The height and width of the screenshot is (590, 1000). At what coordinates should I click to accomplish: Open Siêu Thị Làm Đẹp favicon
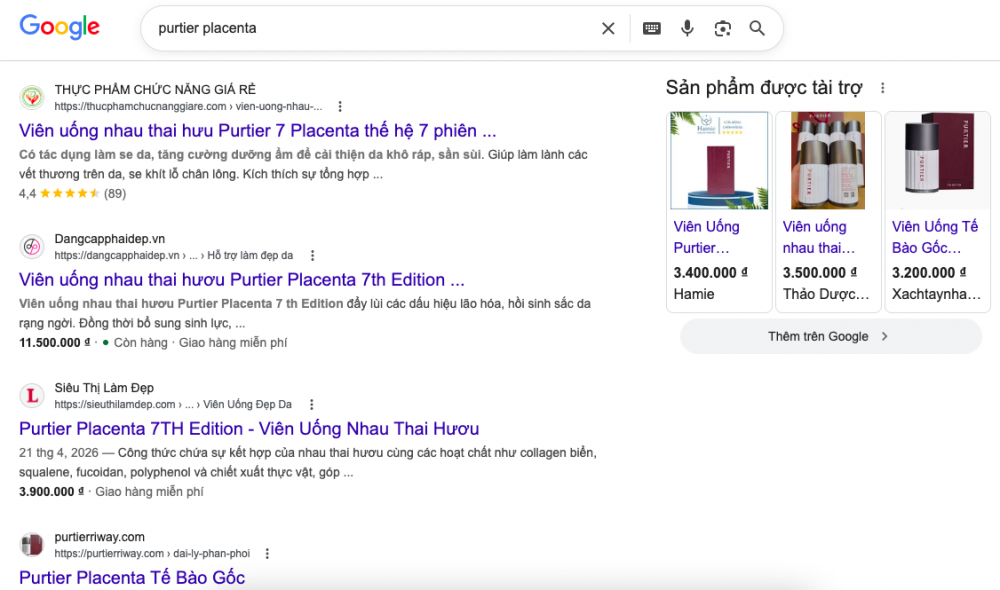tap(32, 396)
